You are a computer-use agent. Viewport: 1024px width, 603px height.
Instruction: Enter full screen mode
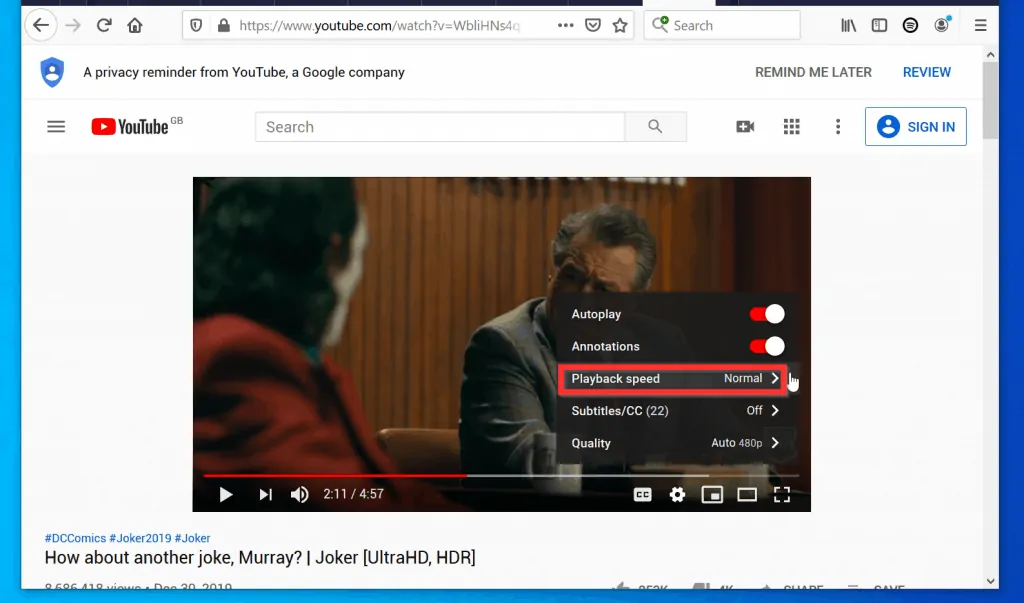pos(782,495)
